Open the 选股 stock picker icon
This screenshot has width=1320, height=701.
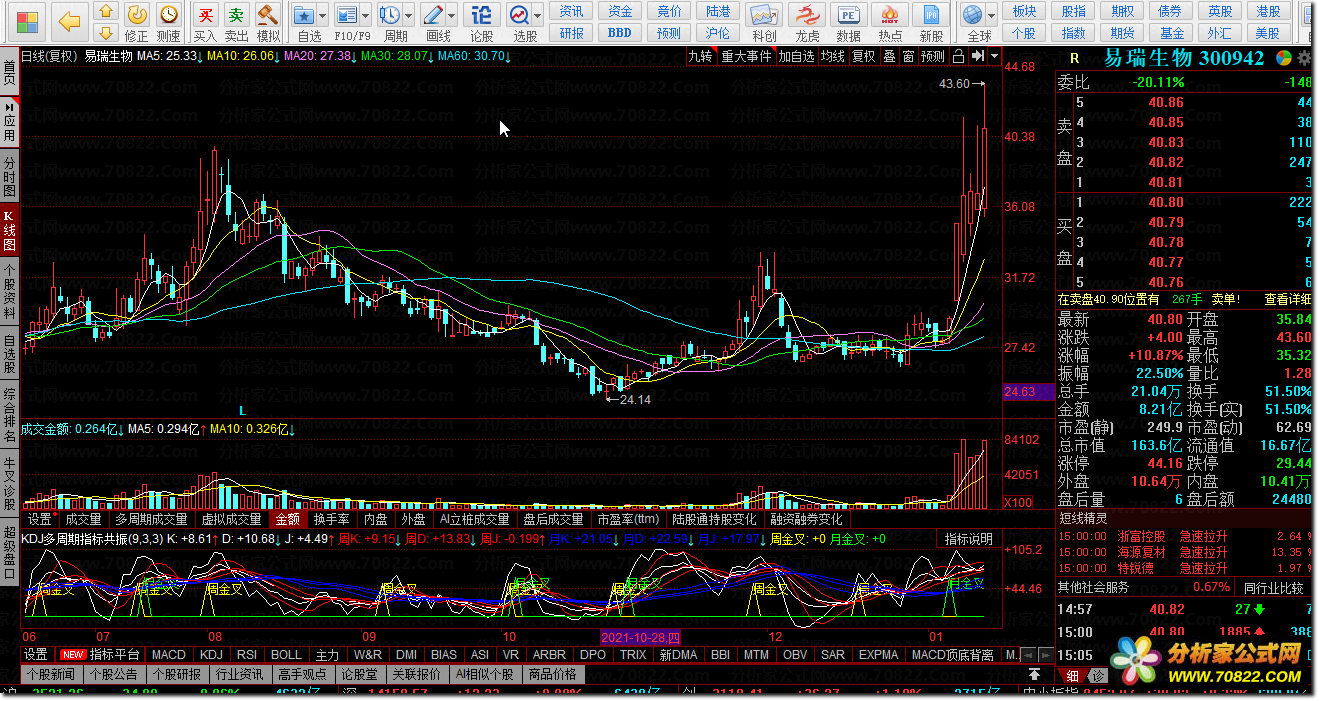pyautogui.click(x=519, y=14)
